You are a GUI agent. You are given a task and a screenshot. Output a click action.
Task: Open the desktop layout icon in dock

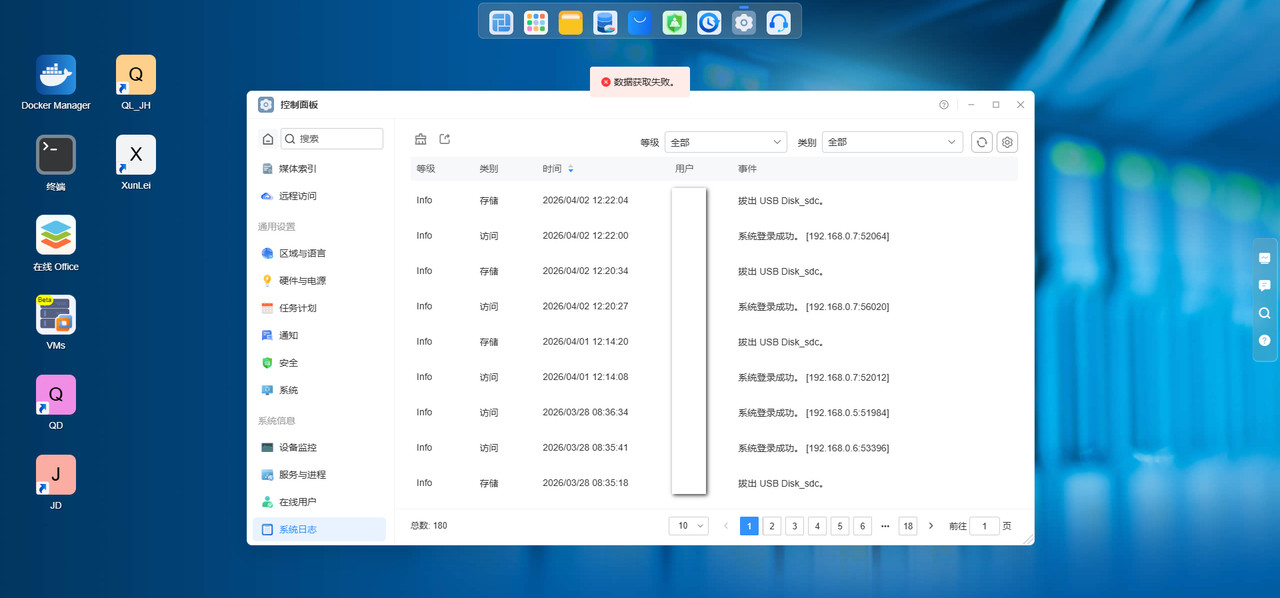[501, 22]
